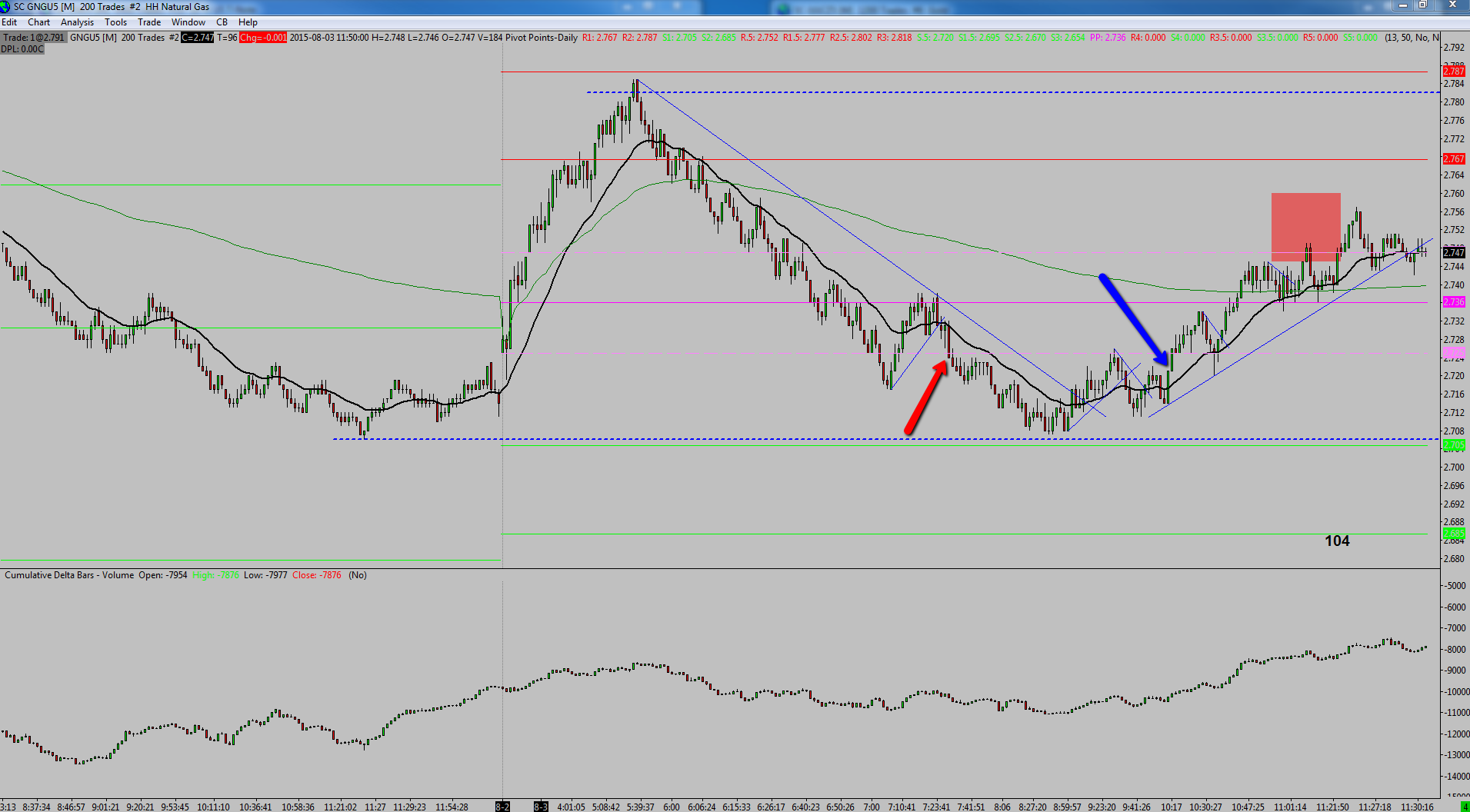This screenshot has width=1470, height=812.
Task: Click the 'T=96' trade count value
Action: pos(227,38)
